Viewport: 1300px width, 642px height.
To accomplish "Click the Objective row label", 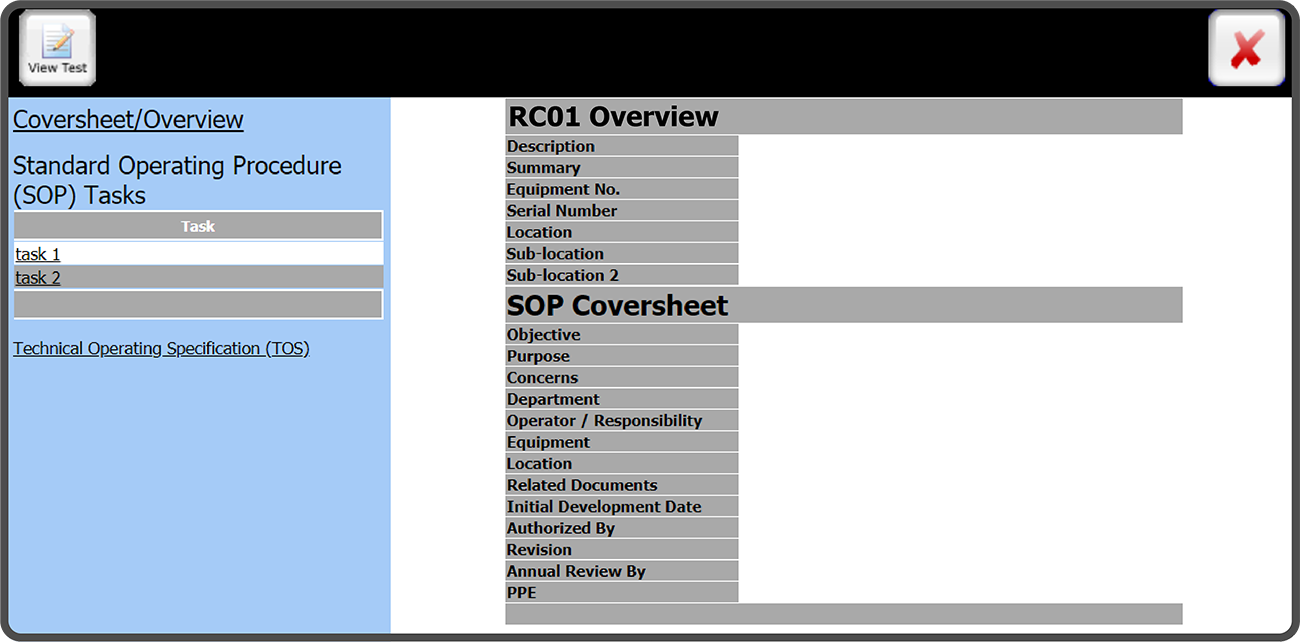I will 543,335.
